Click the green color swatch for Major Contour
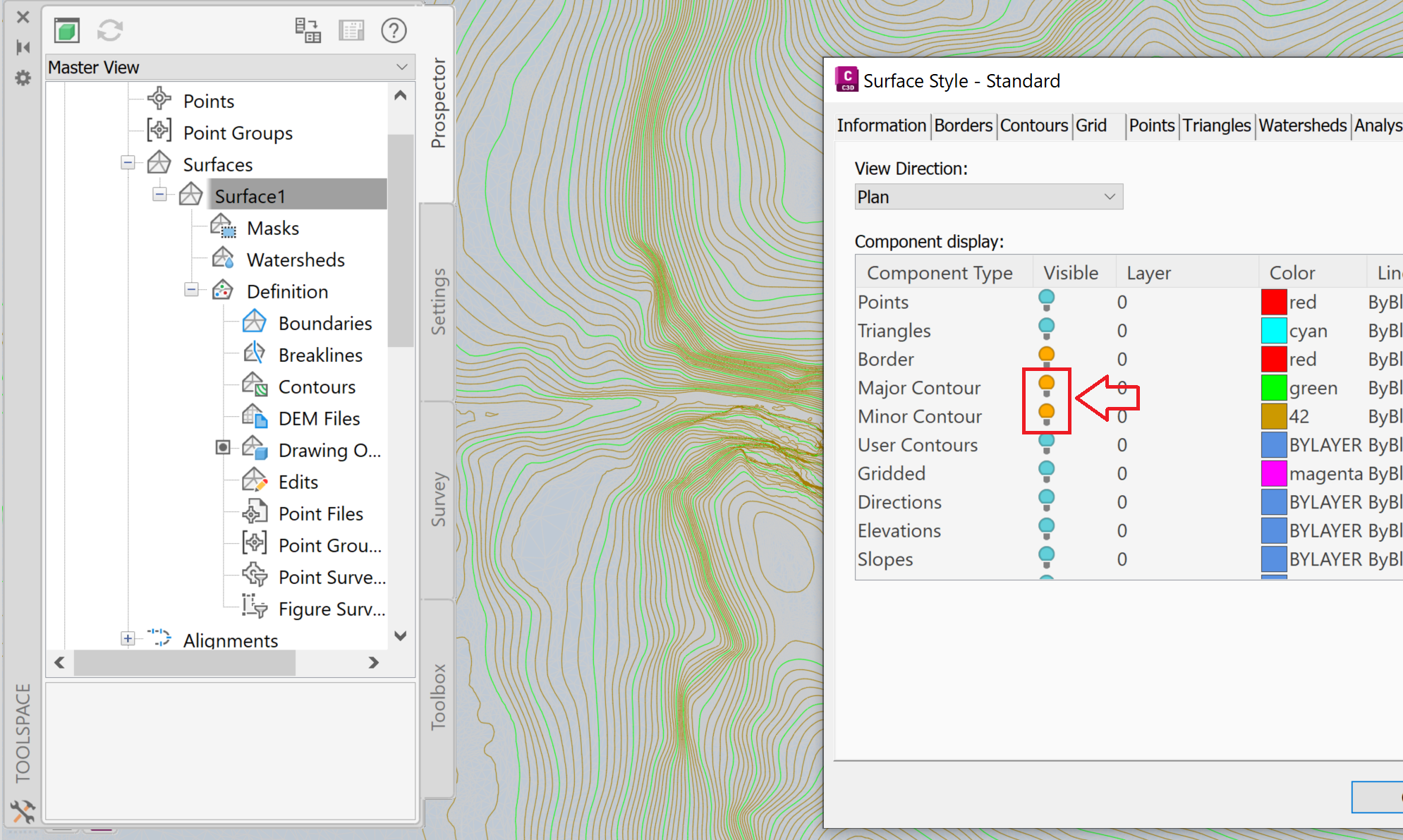The image size is (1403, 840). tap(1273, 387)
